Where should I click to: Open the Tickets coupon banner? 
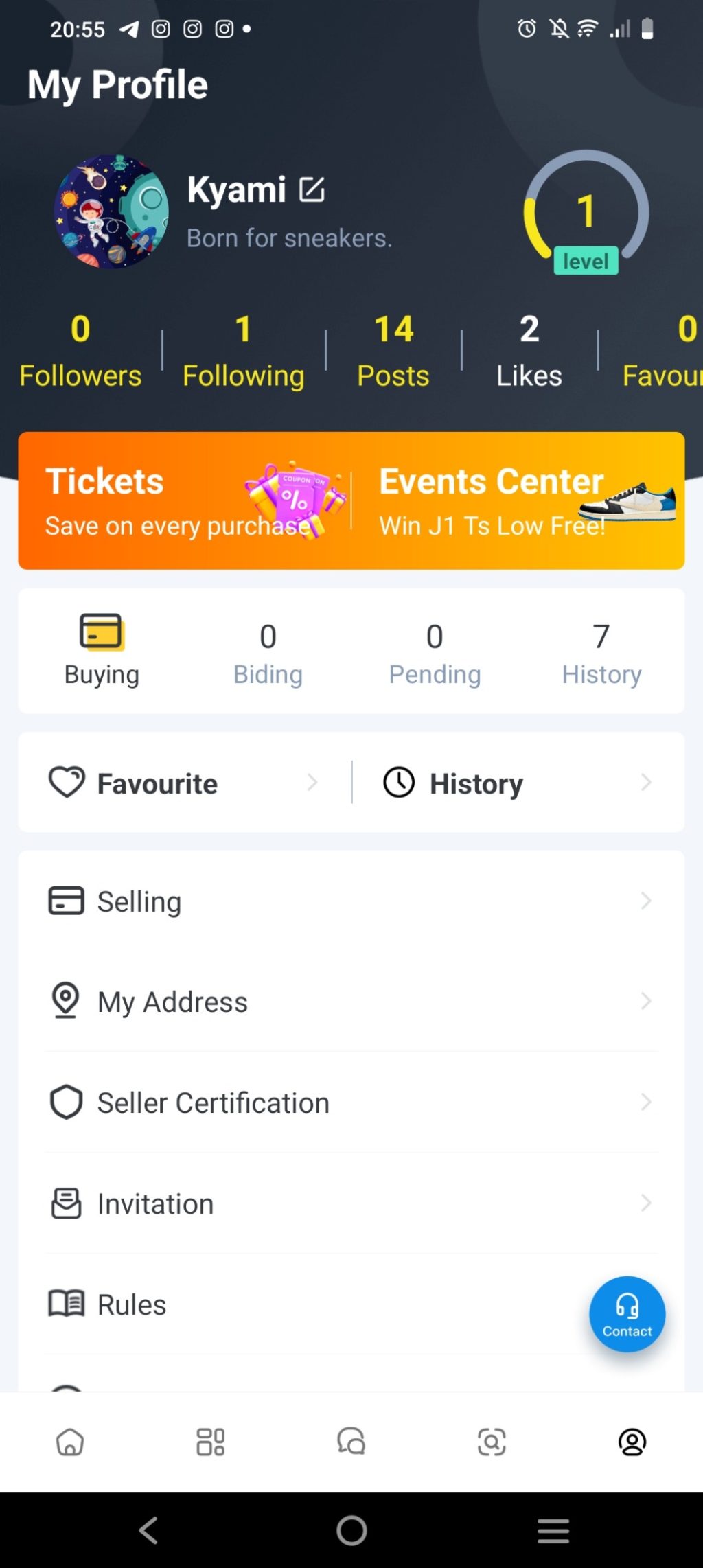184,500
